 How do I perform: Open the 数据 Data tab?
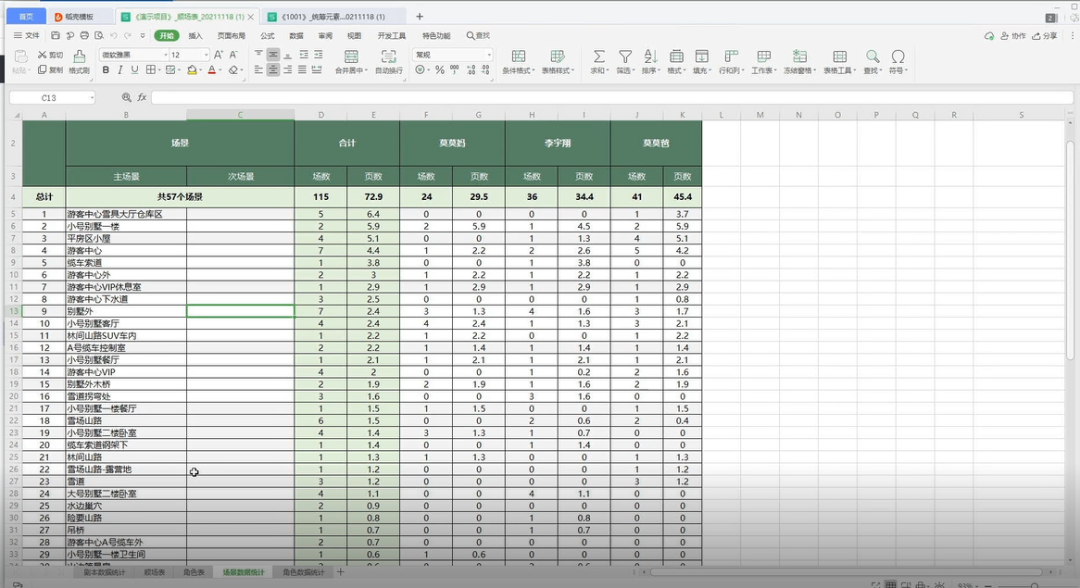(296, 36)
